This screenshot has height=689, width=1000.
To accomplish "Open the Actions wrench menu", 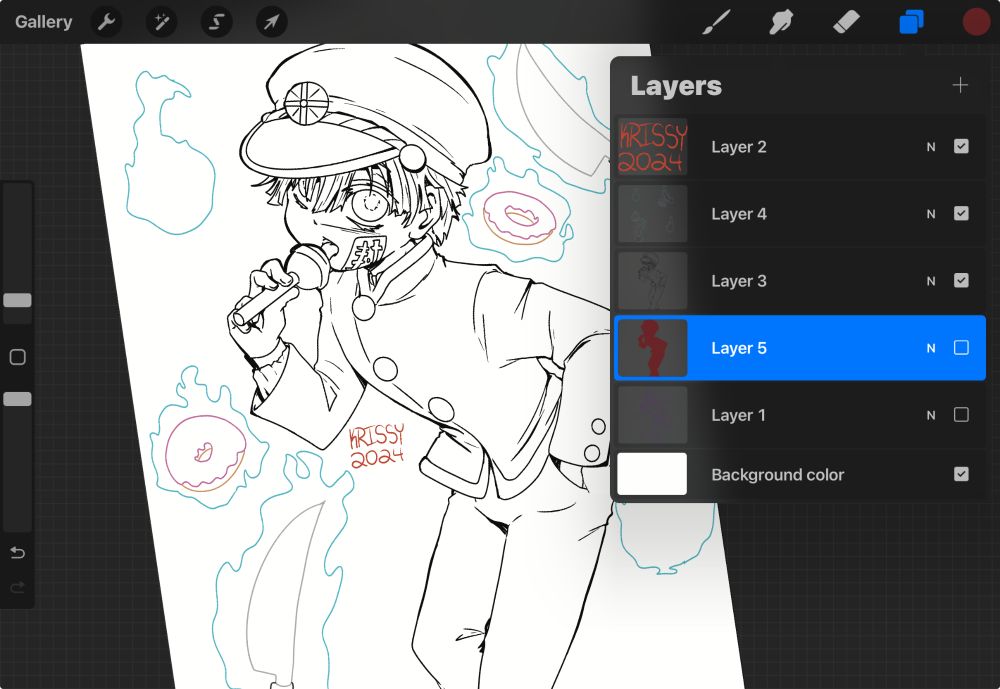I will [x=107, y=22].
